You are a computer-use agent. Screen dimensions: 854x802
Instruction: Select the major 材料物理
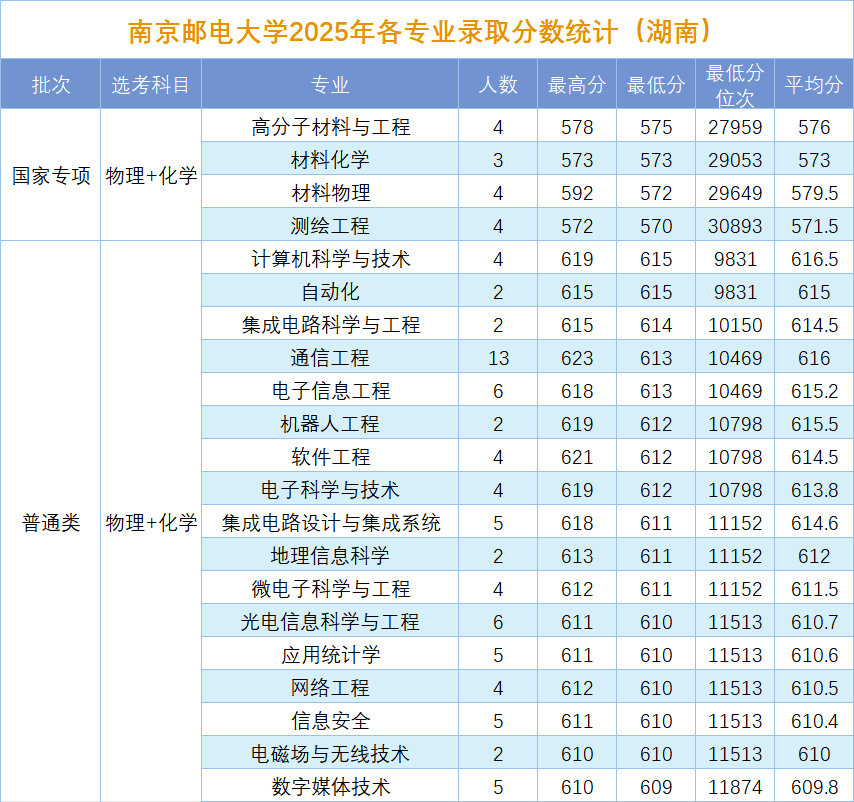tap(330, 193)
